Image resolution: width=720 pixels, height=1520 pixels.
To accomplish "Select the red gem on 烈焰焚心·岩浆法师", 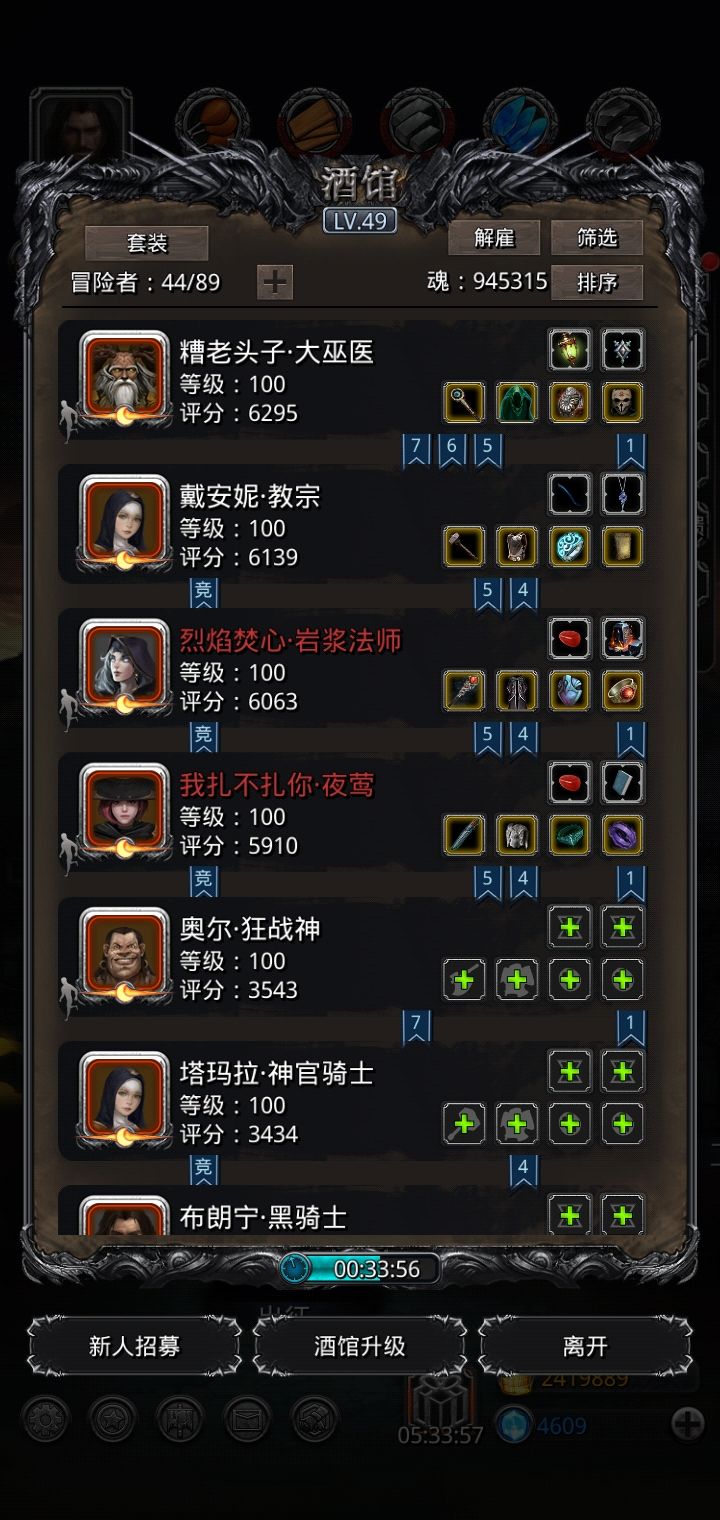I will (x=570, y=638).
